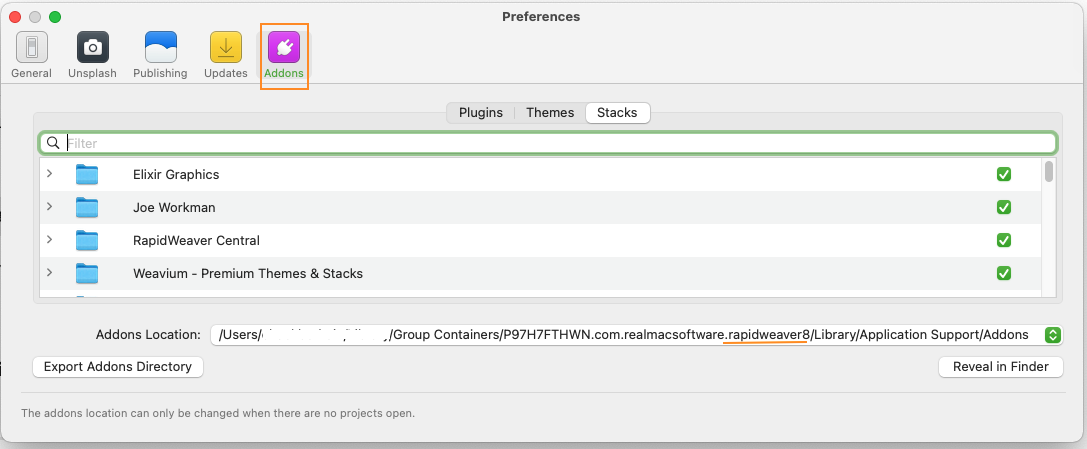This screenshot has width=1087, height=449.
Task: Open the Updates preferences pane
Action: tap(225, 48)
